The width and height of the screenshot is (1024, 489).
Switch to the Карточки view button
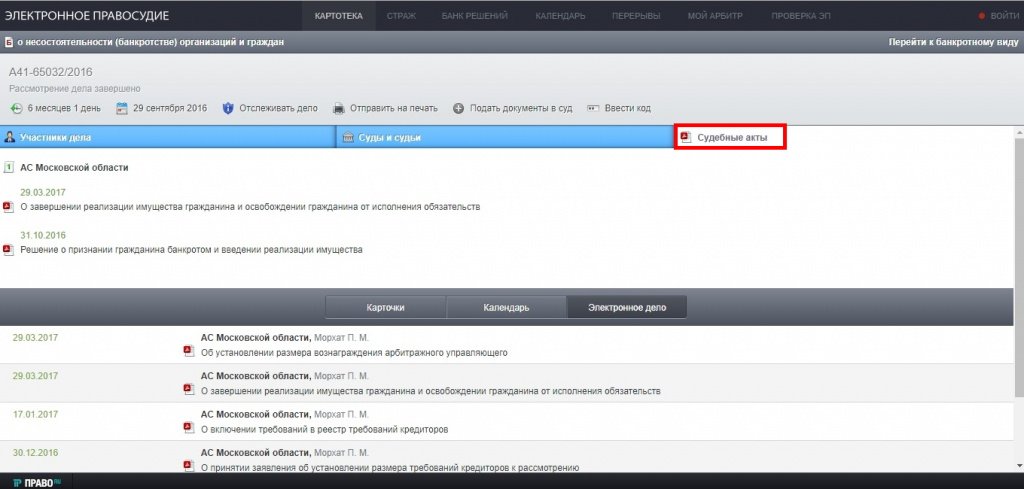385,307
